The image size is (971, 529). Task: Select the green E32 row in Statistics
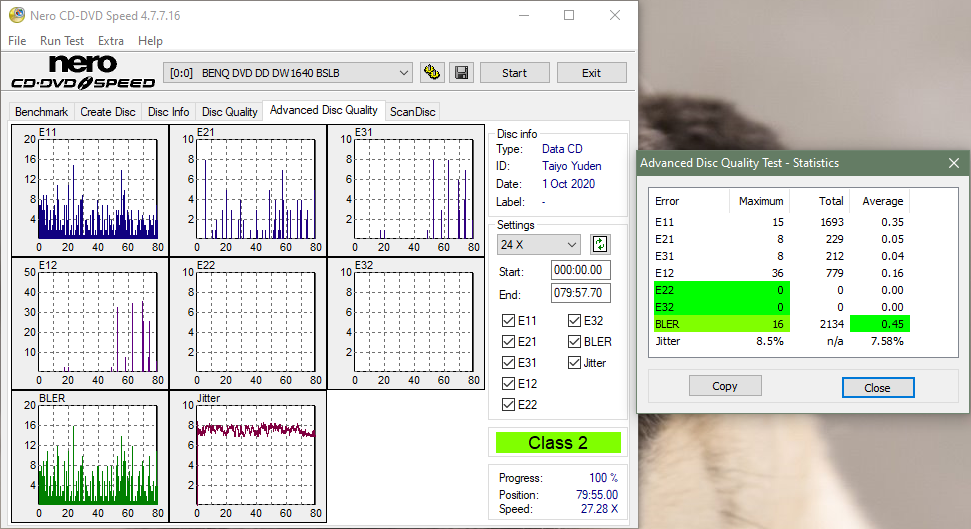(780, 307)
